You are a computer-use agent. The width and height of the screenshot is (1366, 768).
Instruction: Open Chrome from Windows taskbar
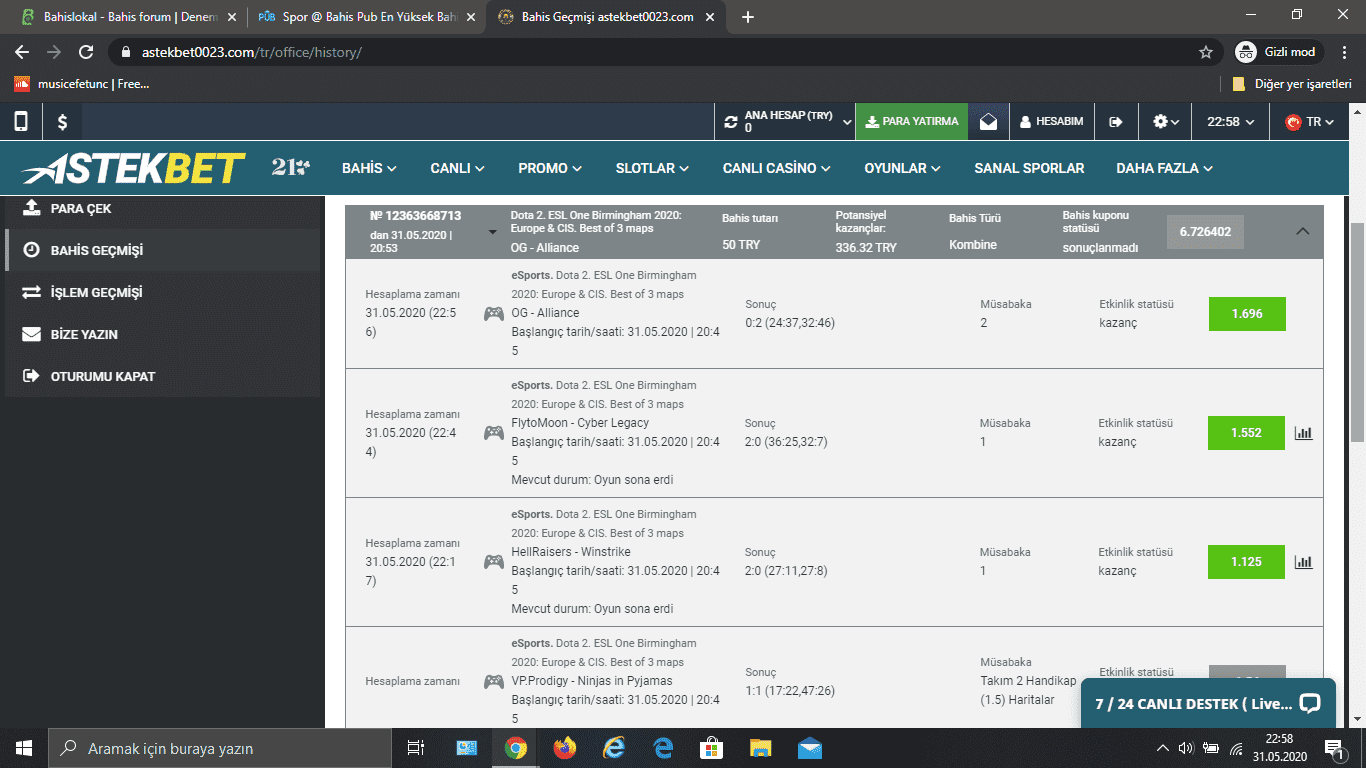pos(516,748)
